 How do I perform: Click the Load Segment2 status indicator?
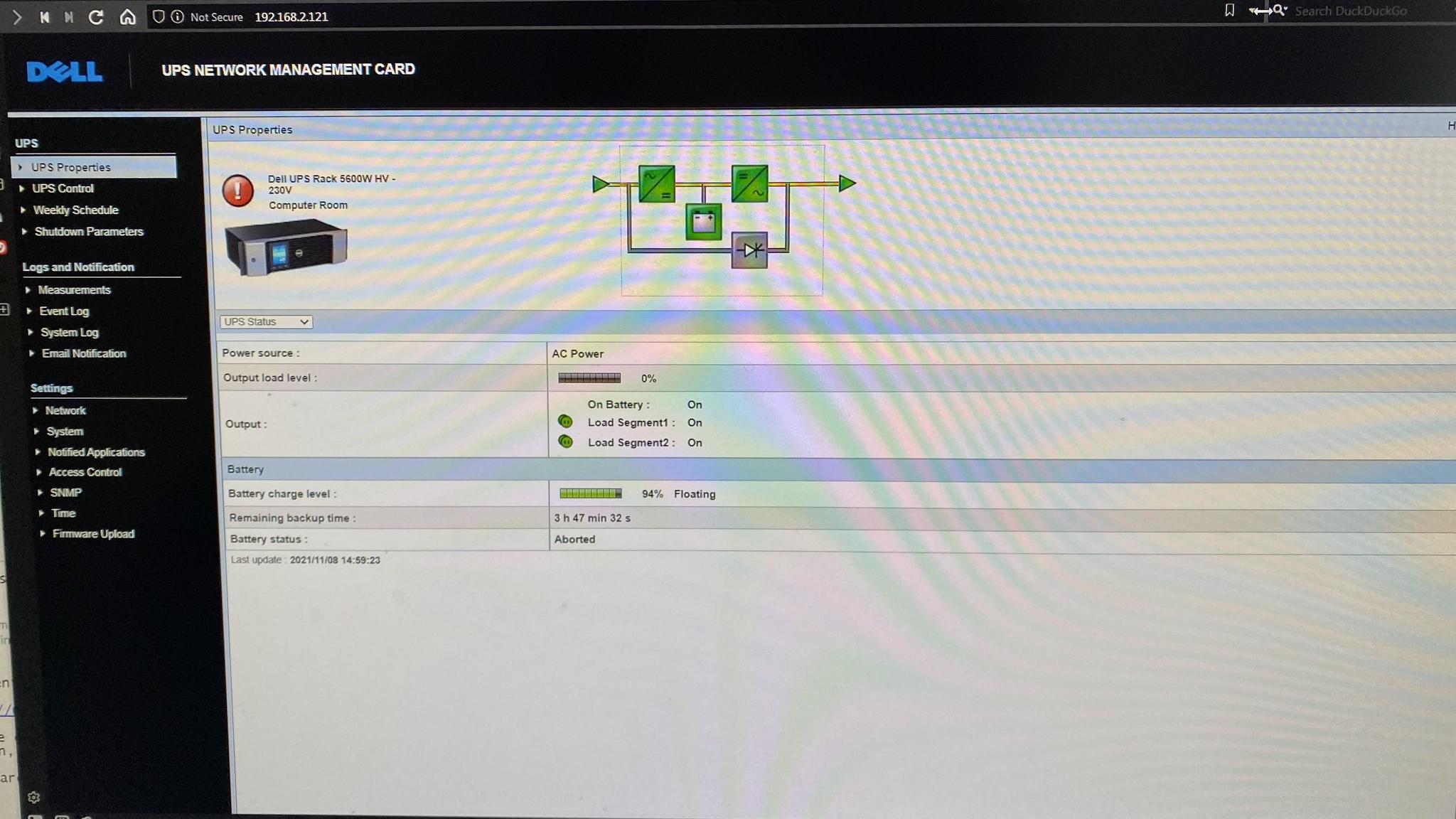pyautogui.click(x=565, y=441)
